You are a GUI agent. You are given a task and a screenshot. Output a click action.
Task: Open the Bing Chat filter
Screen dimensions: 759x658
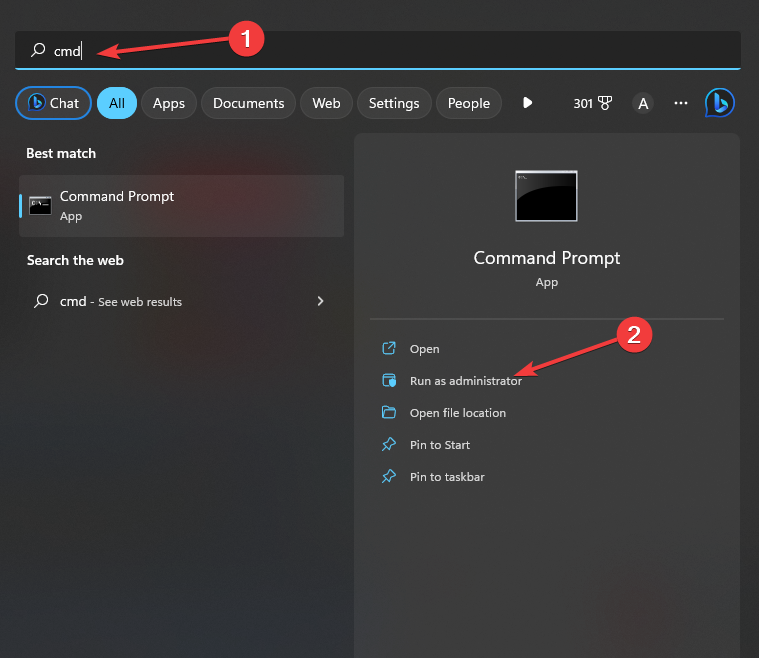coord(53,103)
